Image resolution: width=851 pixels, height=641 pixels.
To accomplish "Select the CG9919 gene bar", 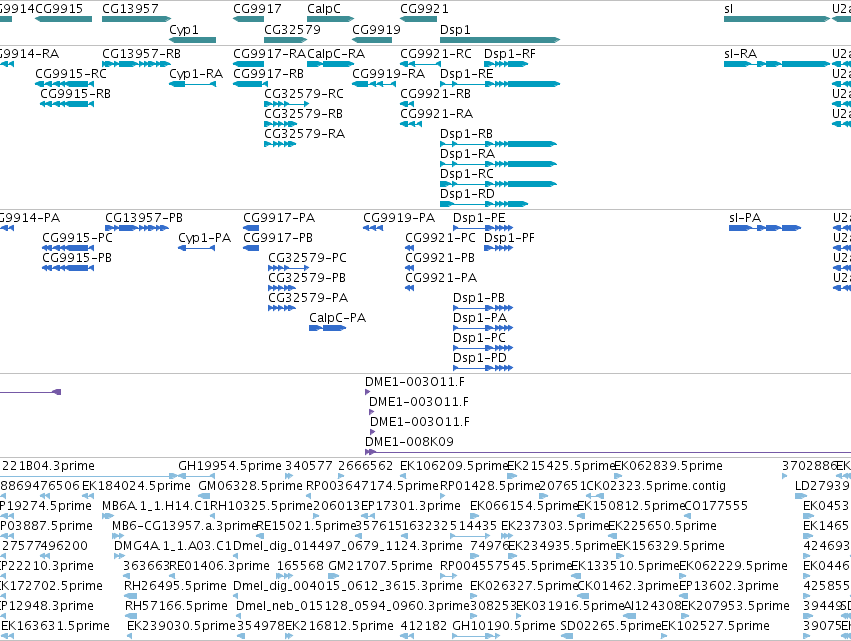I will pyautogui.click(x=372, y=40).
